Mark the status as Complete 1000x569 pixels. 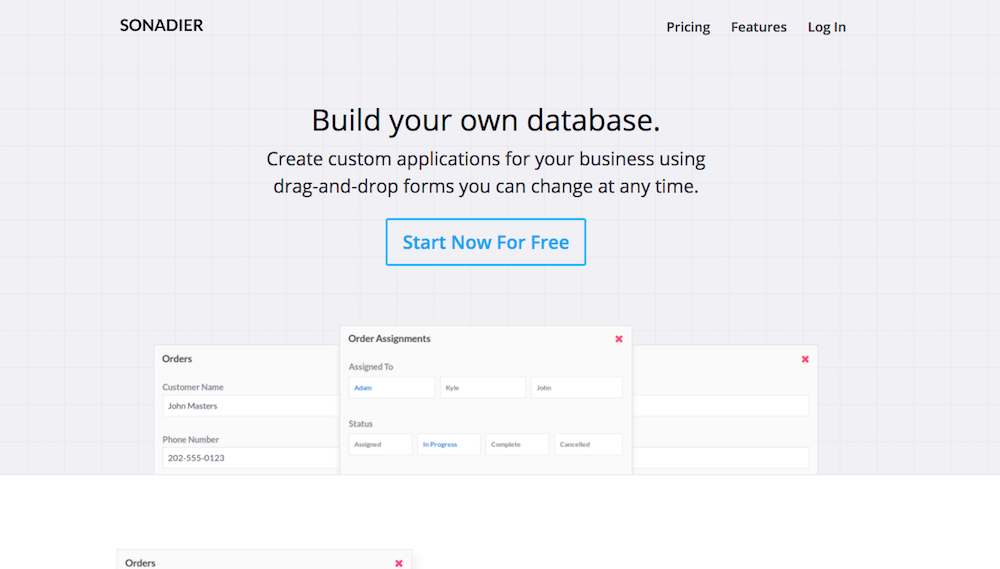[517, 444]
